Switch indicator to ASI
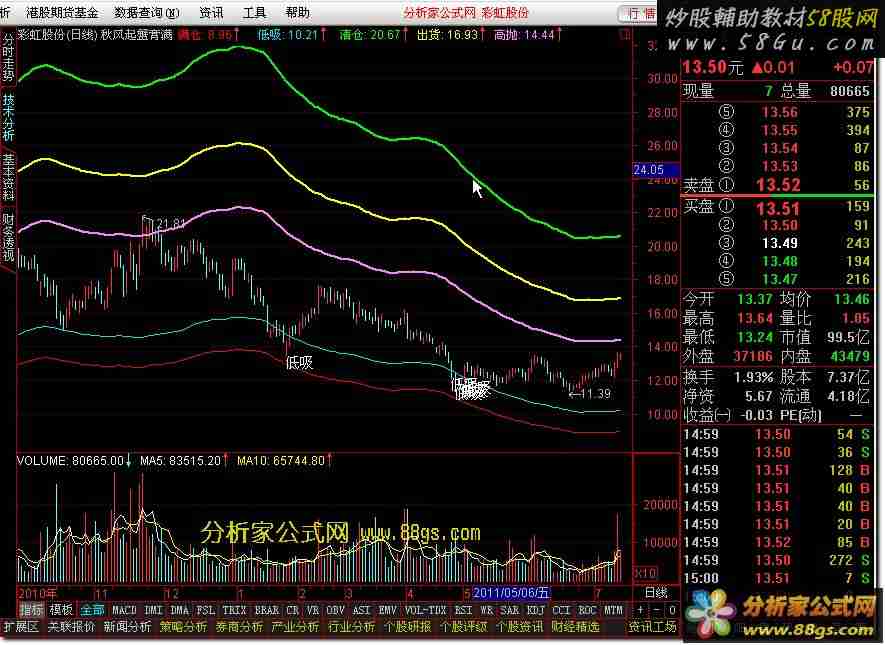 pos(361,610)
